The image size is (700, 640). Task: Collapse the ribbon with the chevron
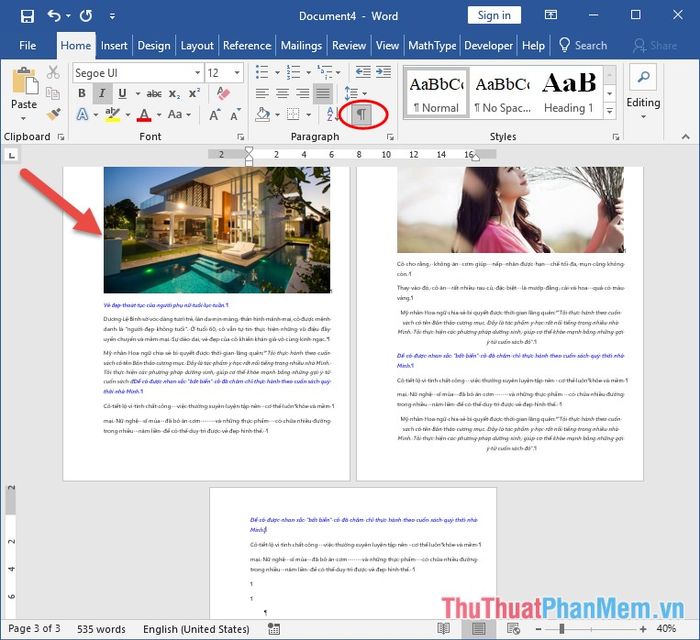pos(685,137)
